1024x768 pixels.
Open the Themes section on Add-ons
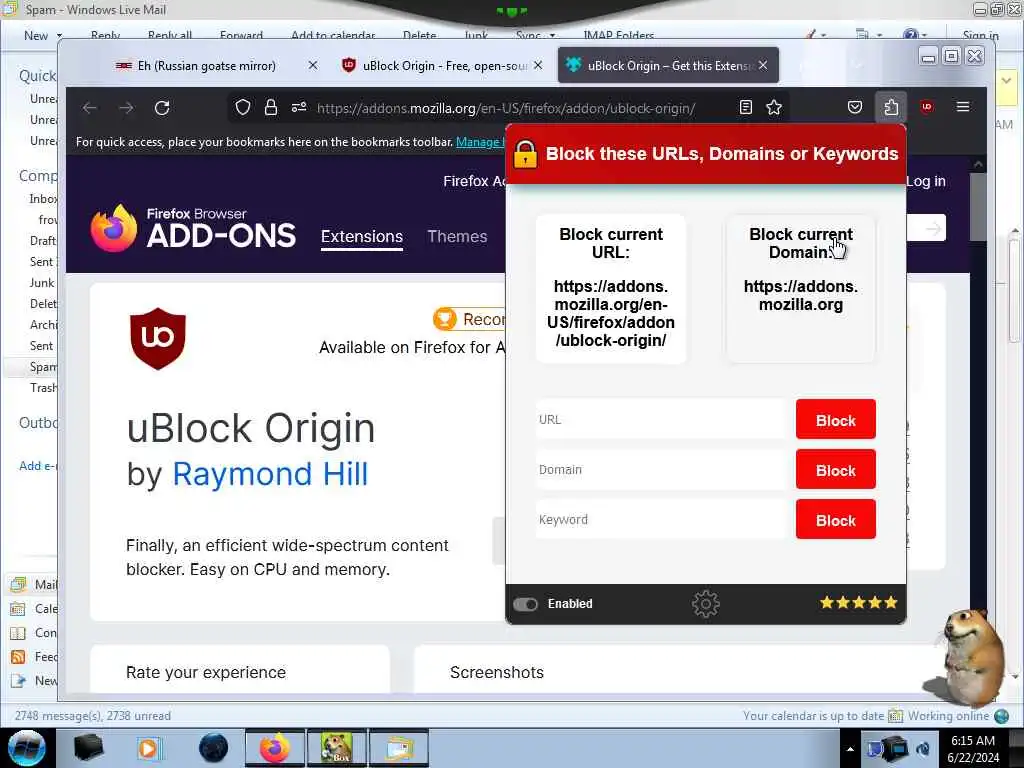pos(457,236)
